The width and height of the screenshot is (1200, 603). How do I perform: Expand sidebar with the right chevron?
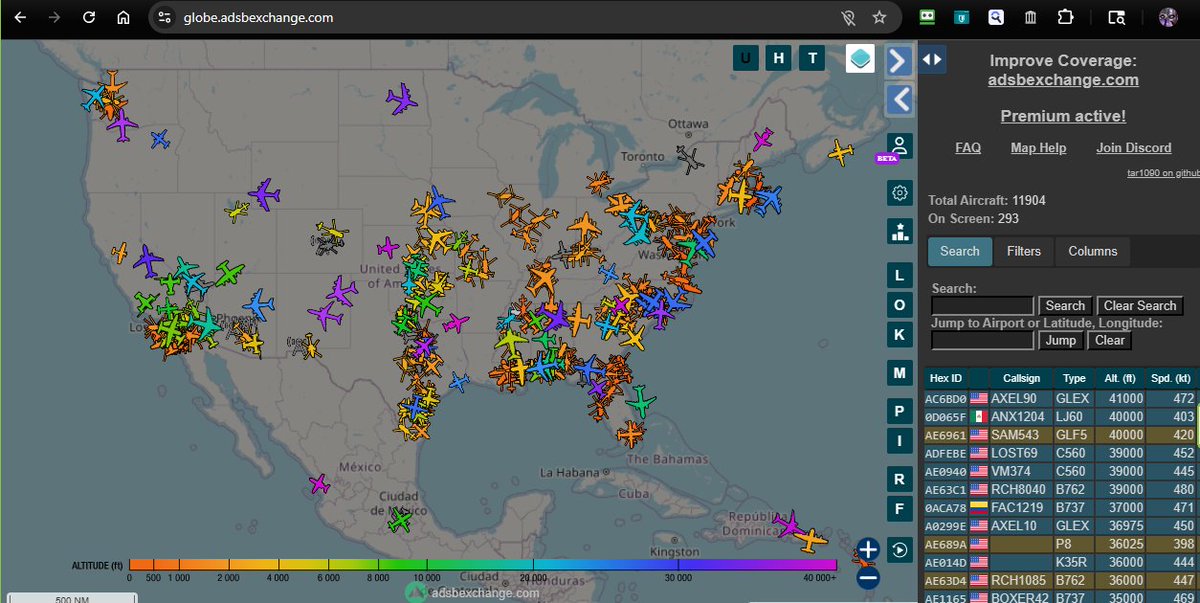point(900,61)
